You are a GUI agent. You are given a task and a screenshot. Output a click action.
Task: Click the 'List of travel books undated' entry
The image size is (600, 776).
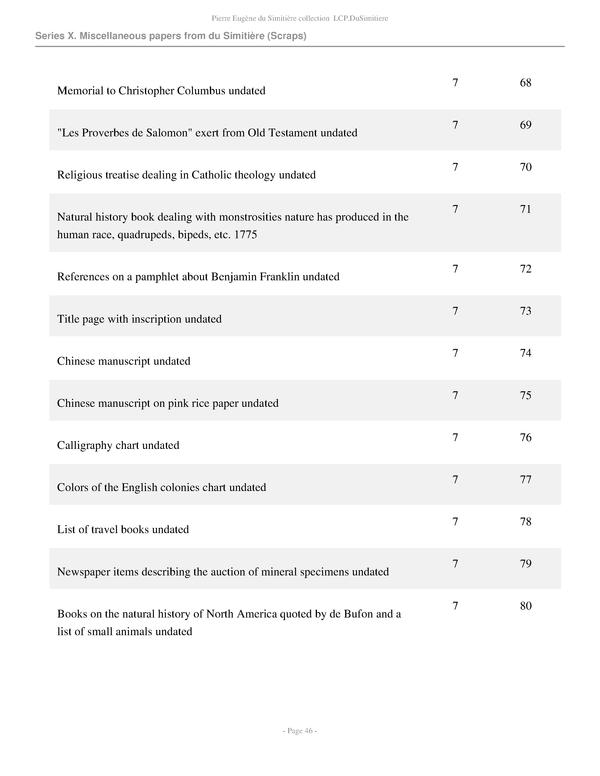point(123,529)
